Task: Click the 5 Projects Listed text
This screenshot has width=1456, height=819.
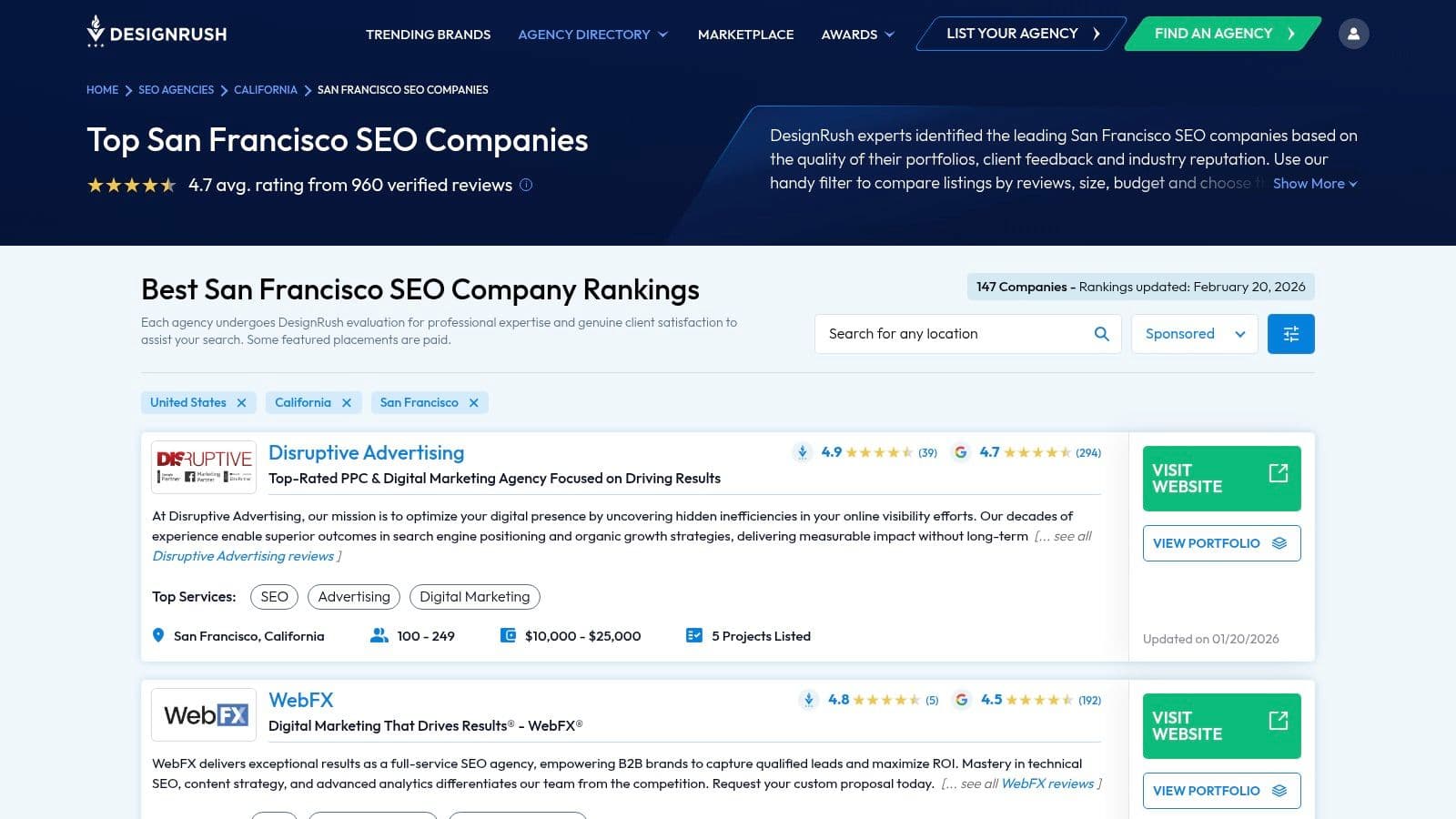Action: pos(761,636)
